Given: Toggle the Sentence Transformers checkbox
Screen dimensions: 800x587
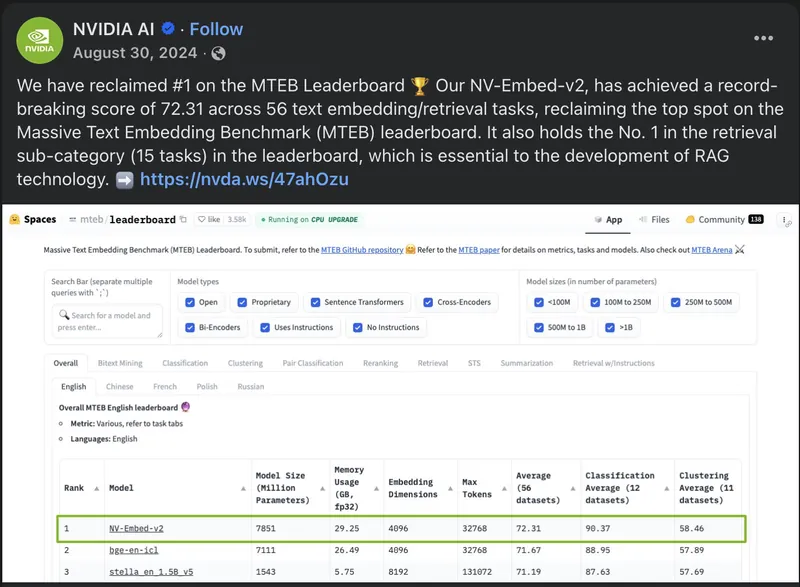Looking at the screenshot, I should pyautogui.click(x=315, y=302).
